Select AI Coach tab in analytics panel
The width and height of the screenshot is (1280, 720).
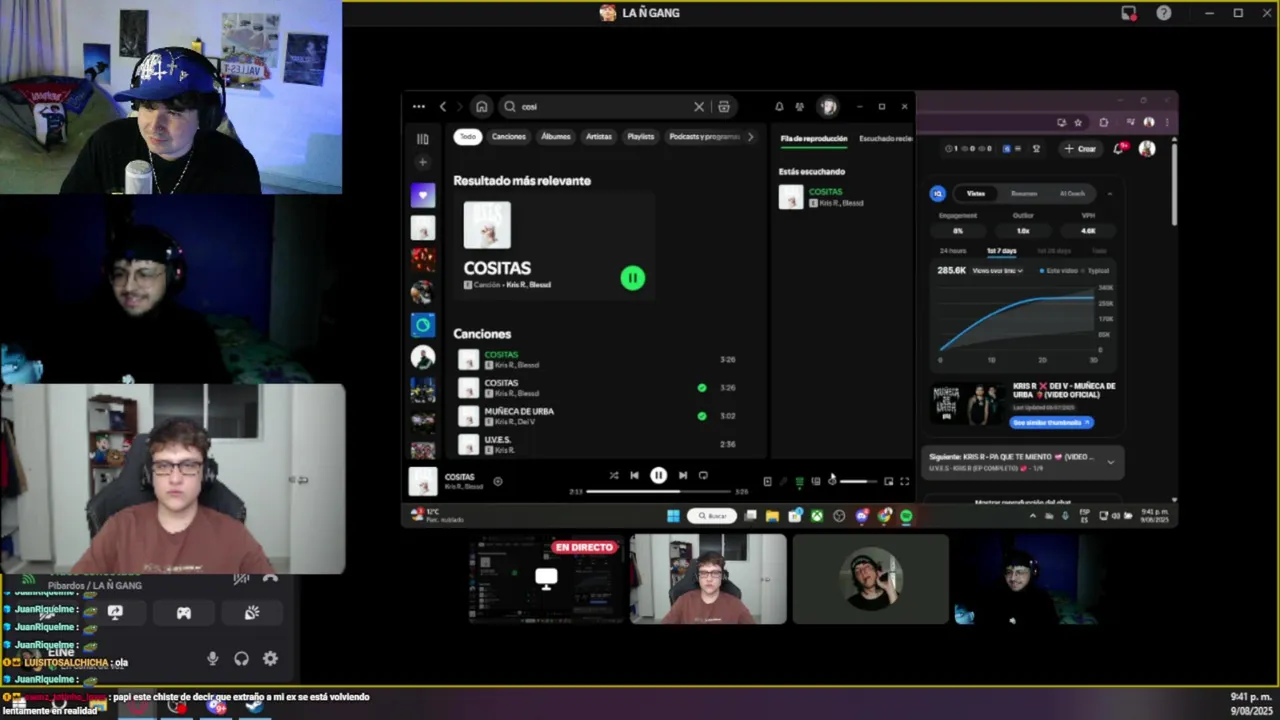click(1072, 194)
